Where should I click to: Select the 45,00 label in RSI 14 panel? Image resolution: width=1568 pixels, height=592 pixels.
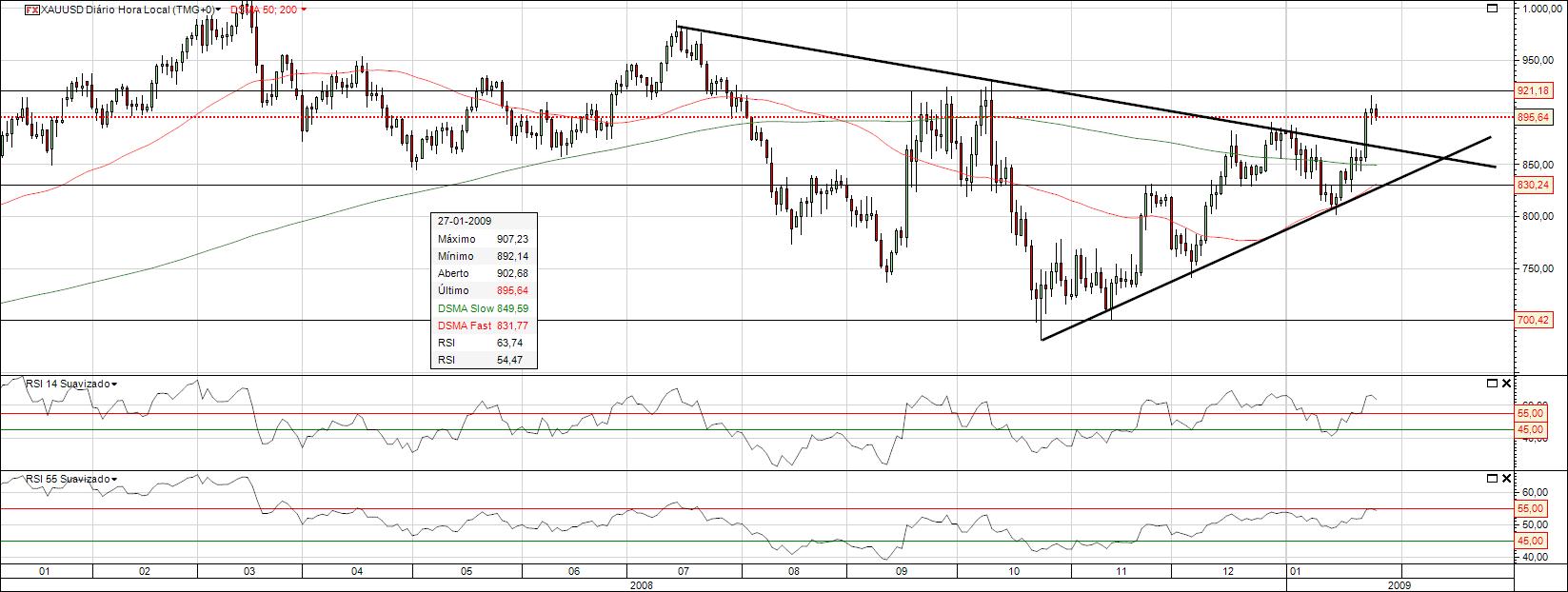(x=1530, y=430)
